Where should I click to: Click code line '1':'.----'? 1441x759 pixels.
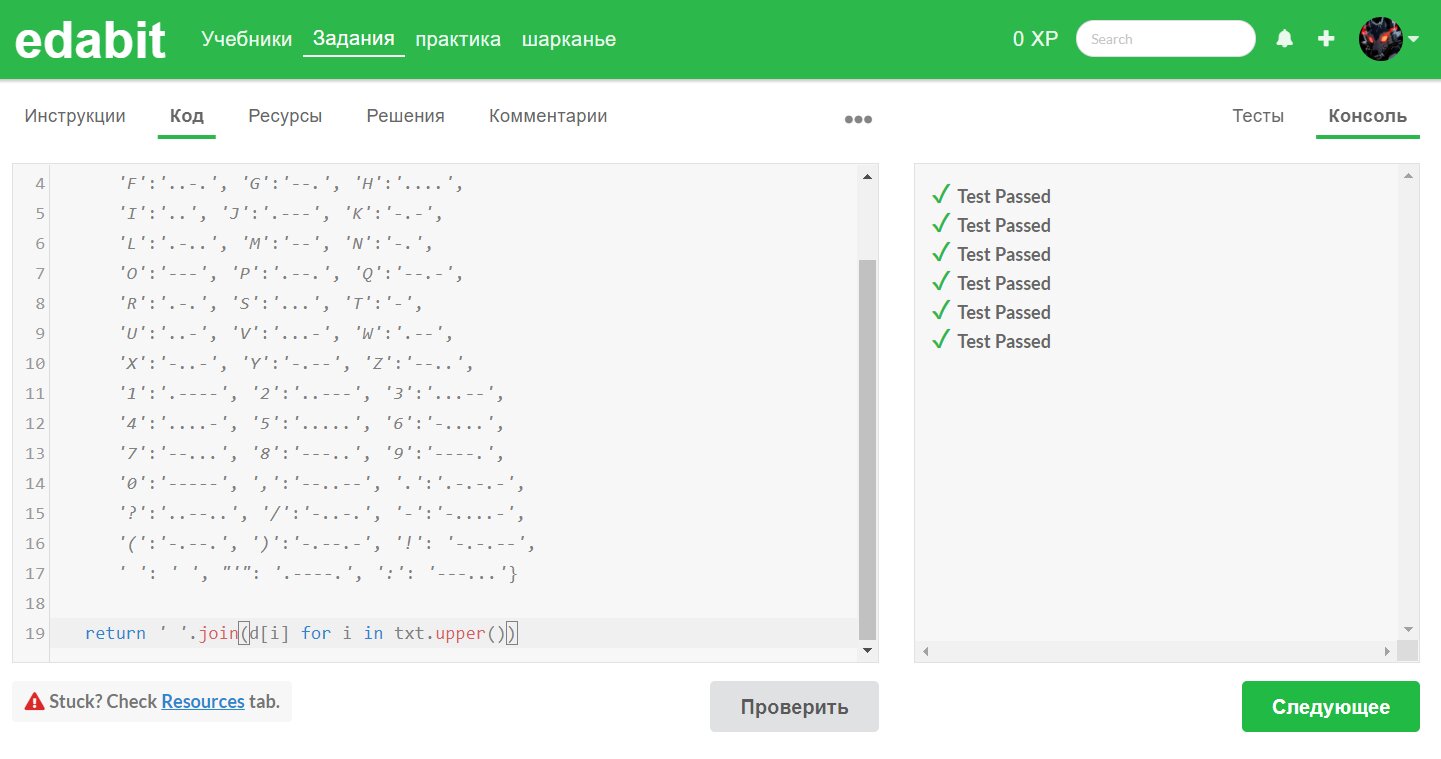[x=311, y=393]
